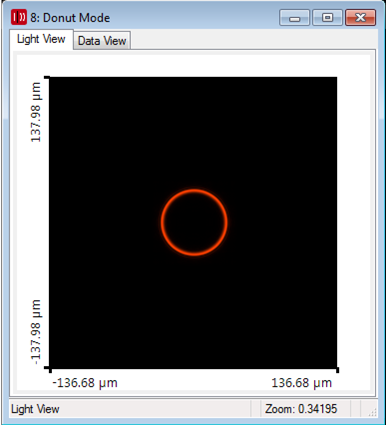
Task: Click the dark center inside the ring
Action: point(194,222)
